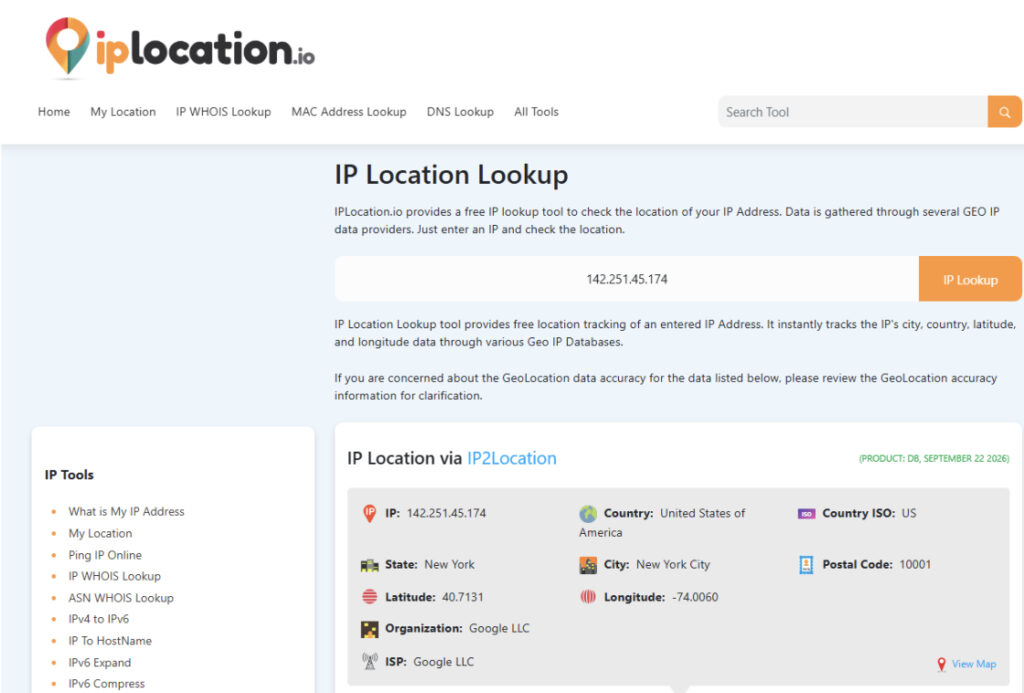Open IPv6 Compress tool
This screenshot has height=693, width=1024.
click(107, 683)
